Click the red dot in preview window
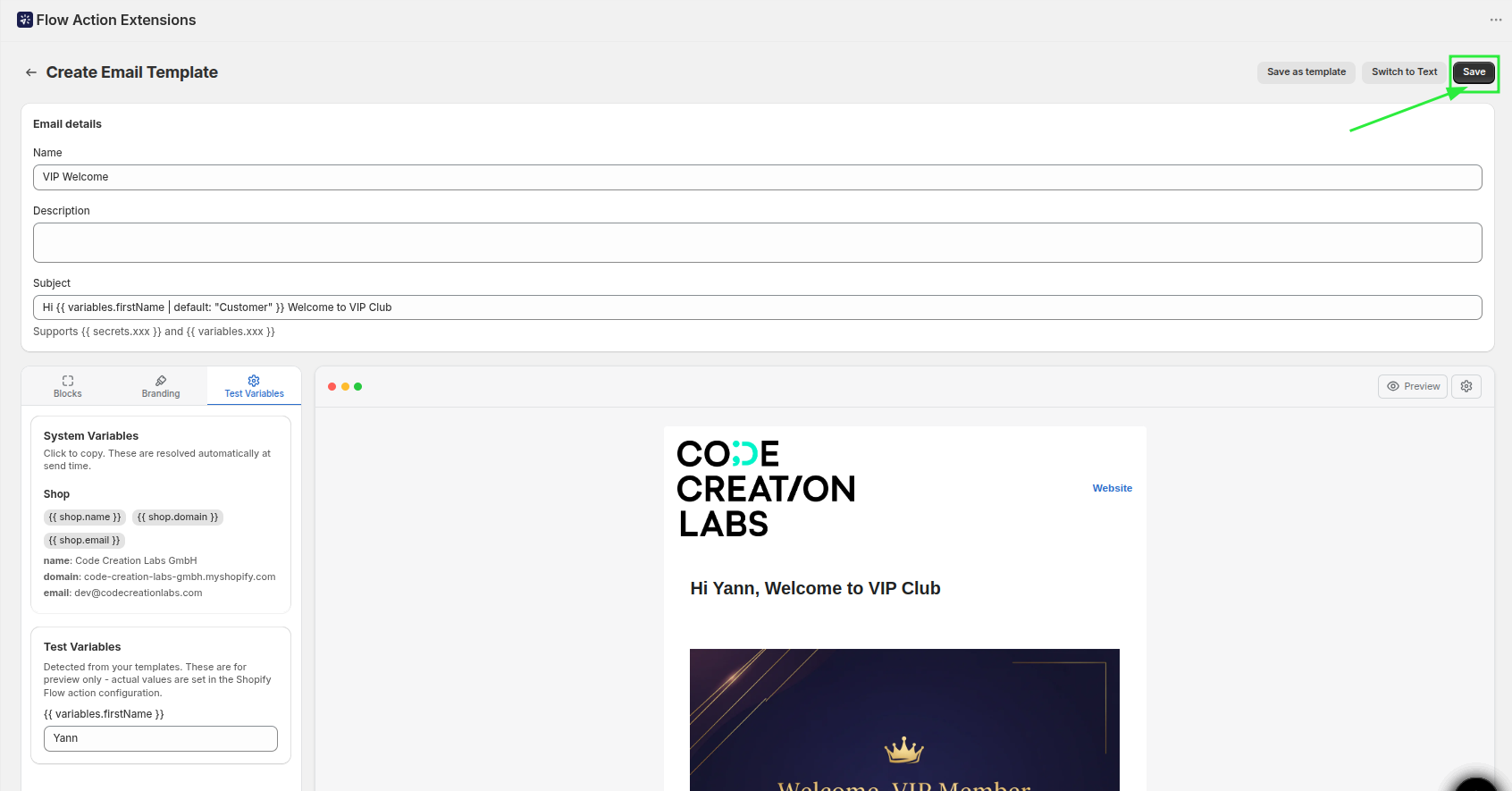 [332, 387]
